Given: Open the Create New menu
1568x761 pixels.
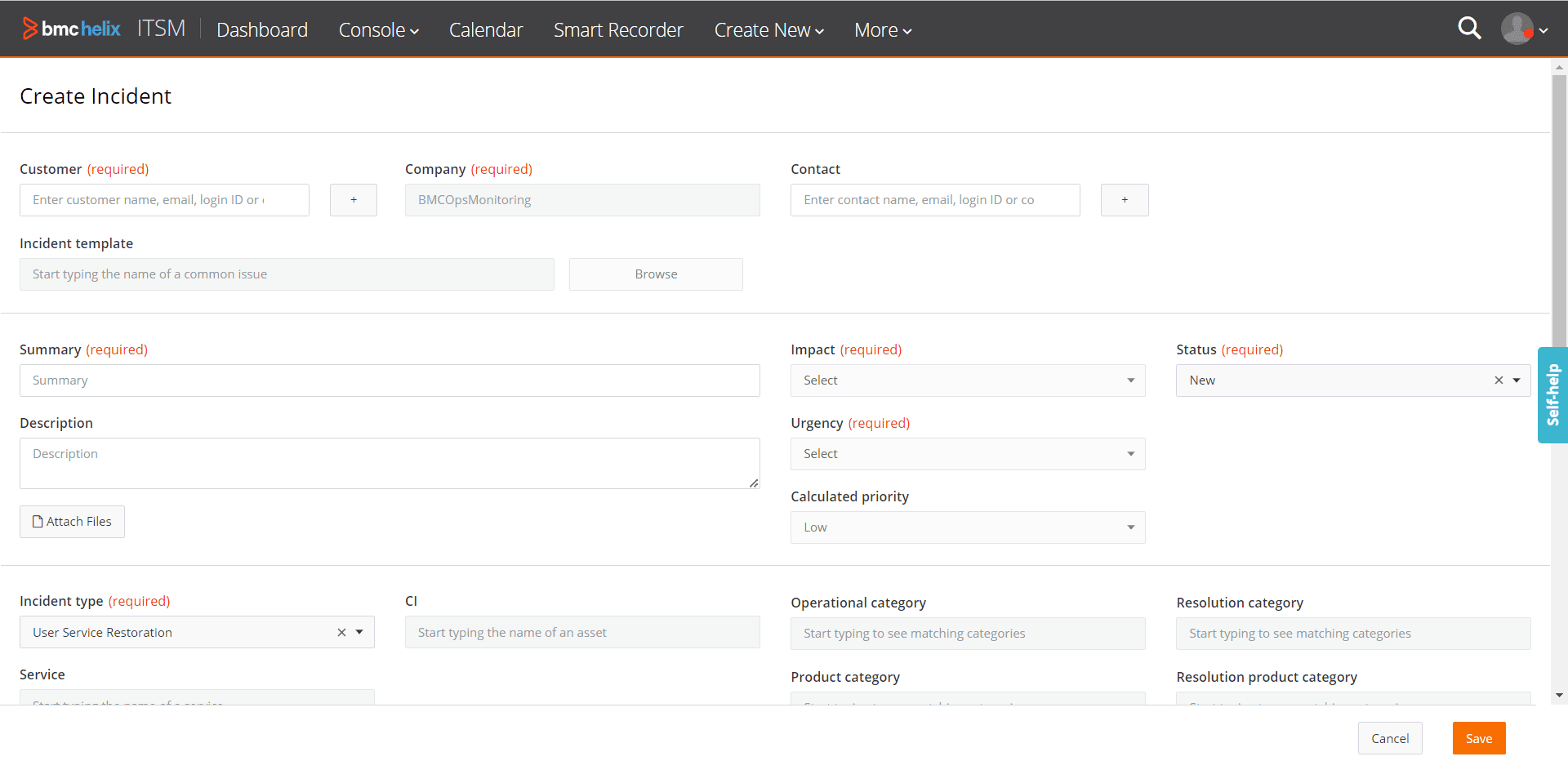Looking at the screenshot, I should (768, 30).
